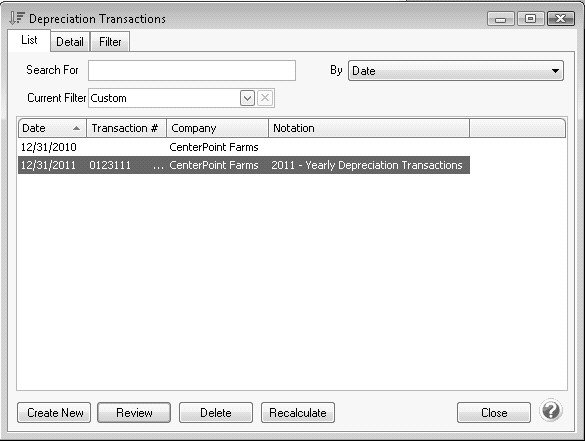Select the List tab
Screen dimensions: 585x441
pos(29,40)
